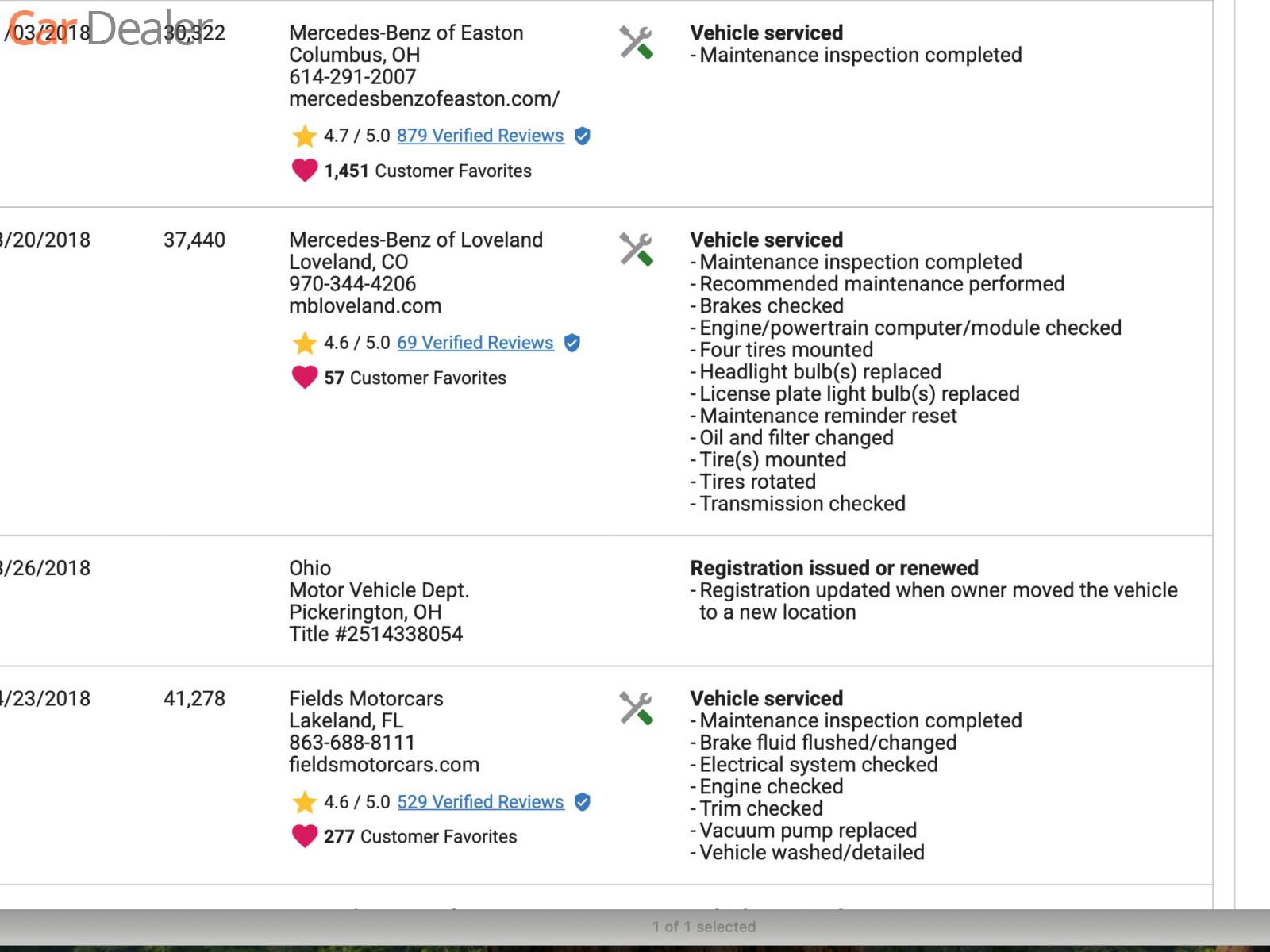Click the fieldsmotorcars.com website text

click(x=384, y=765)
